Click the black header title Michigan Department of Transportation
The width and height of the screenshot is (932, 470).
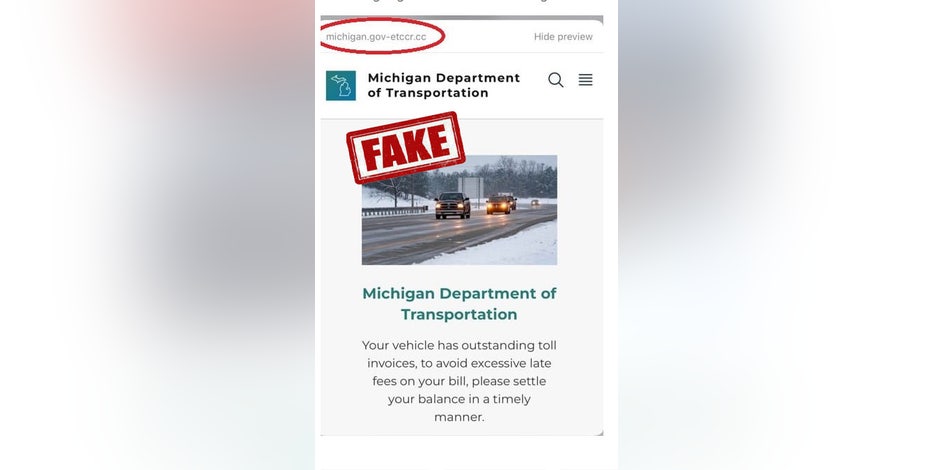(443, 86)
